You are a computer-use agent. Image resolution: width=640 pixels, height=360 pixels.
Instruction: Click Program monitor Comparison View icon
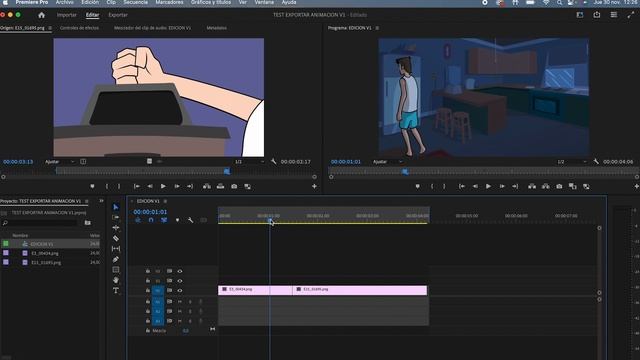[573, 187]
